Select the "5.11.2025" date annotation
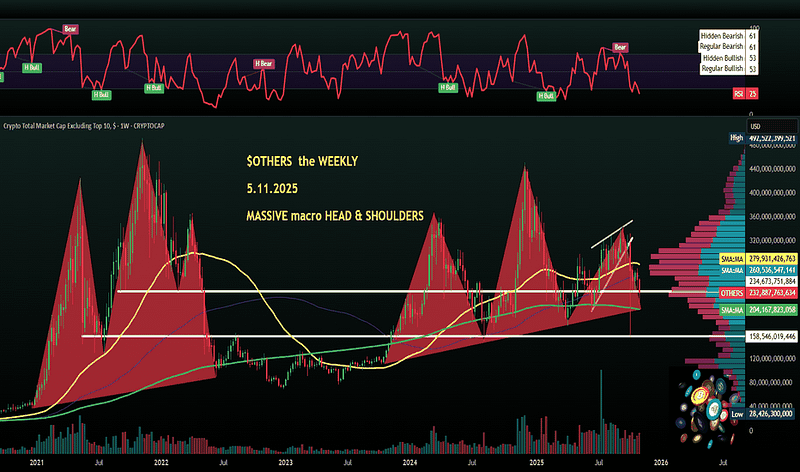The height and width of the screenshot is (472, 800). (272, 189)
